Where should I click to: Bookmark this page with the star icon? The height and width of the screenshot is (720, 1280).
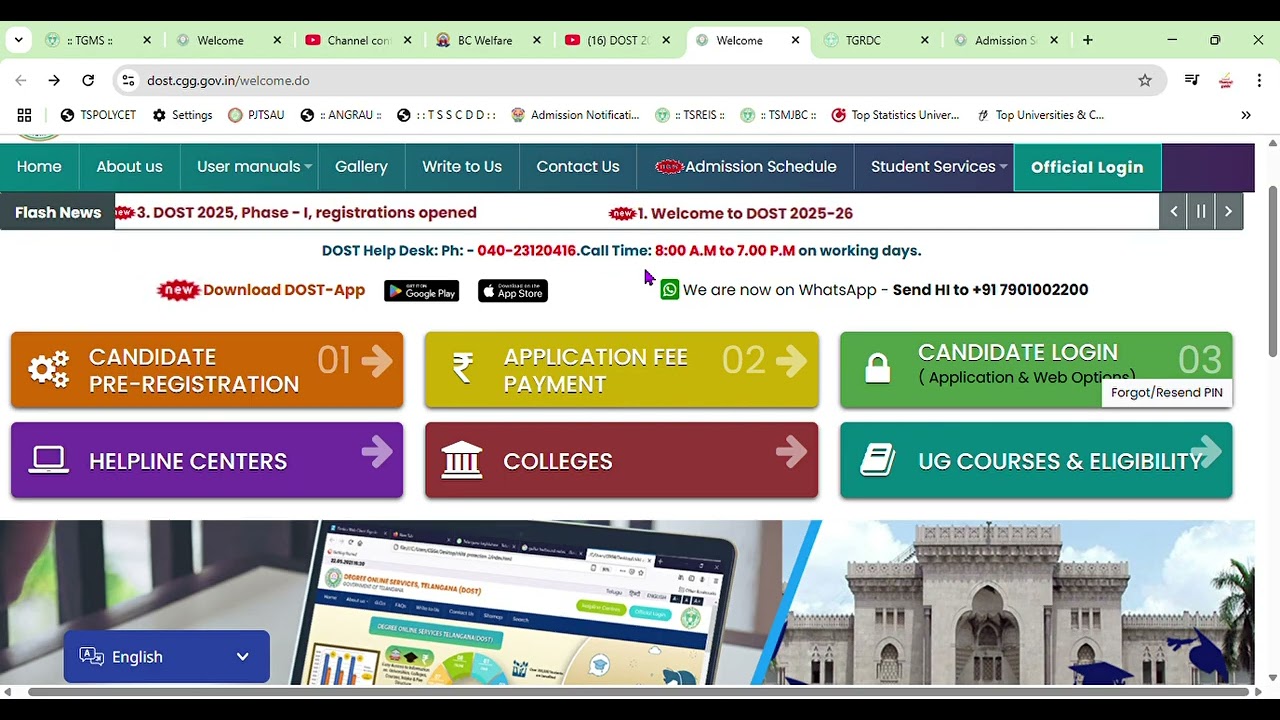point(1145,80)
